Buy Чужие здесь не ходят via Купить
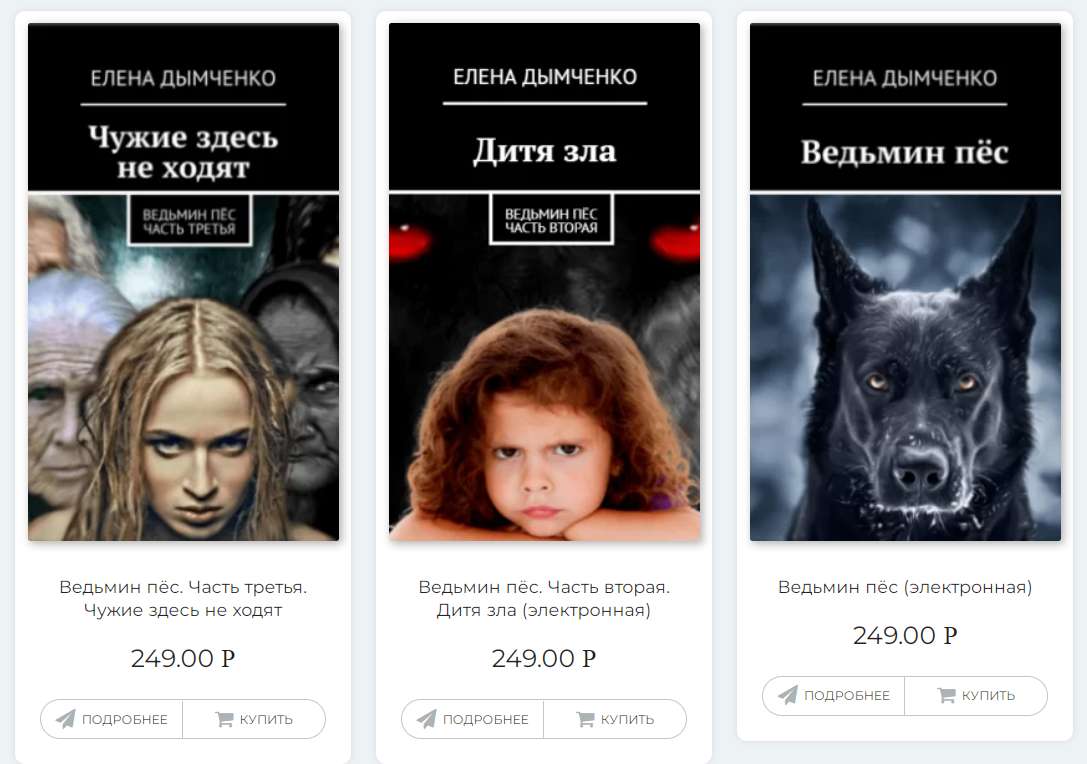The height and width of the screenshot is (764, 1087). (254, 719)
